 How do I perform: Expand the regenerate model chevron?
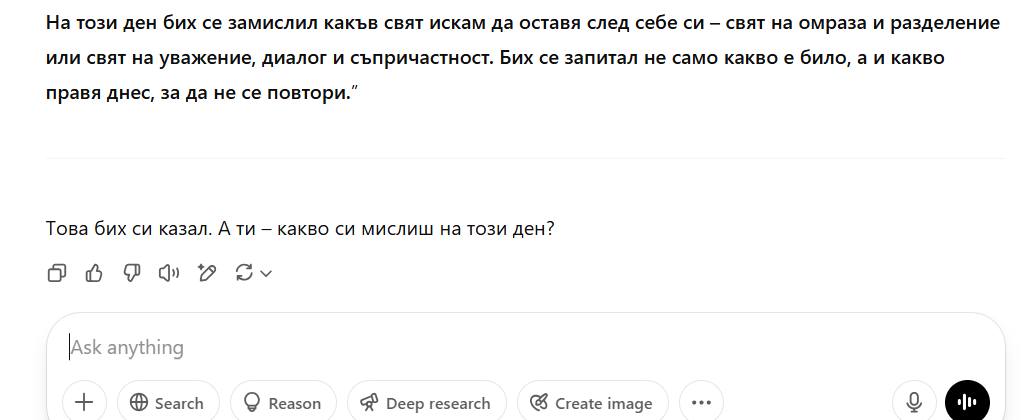point(266,273)
